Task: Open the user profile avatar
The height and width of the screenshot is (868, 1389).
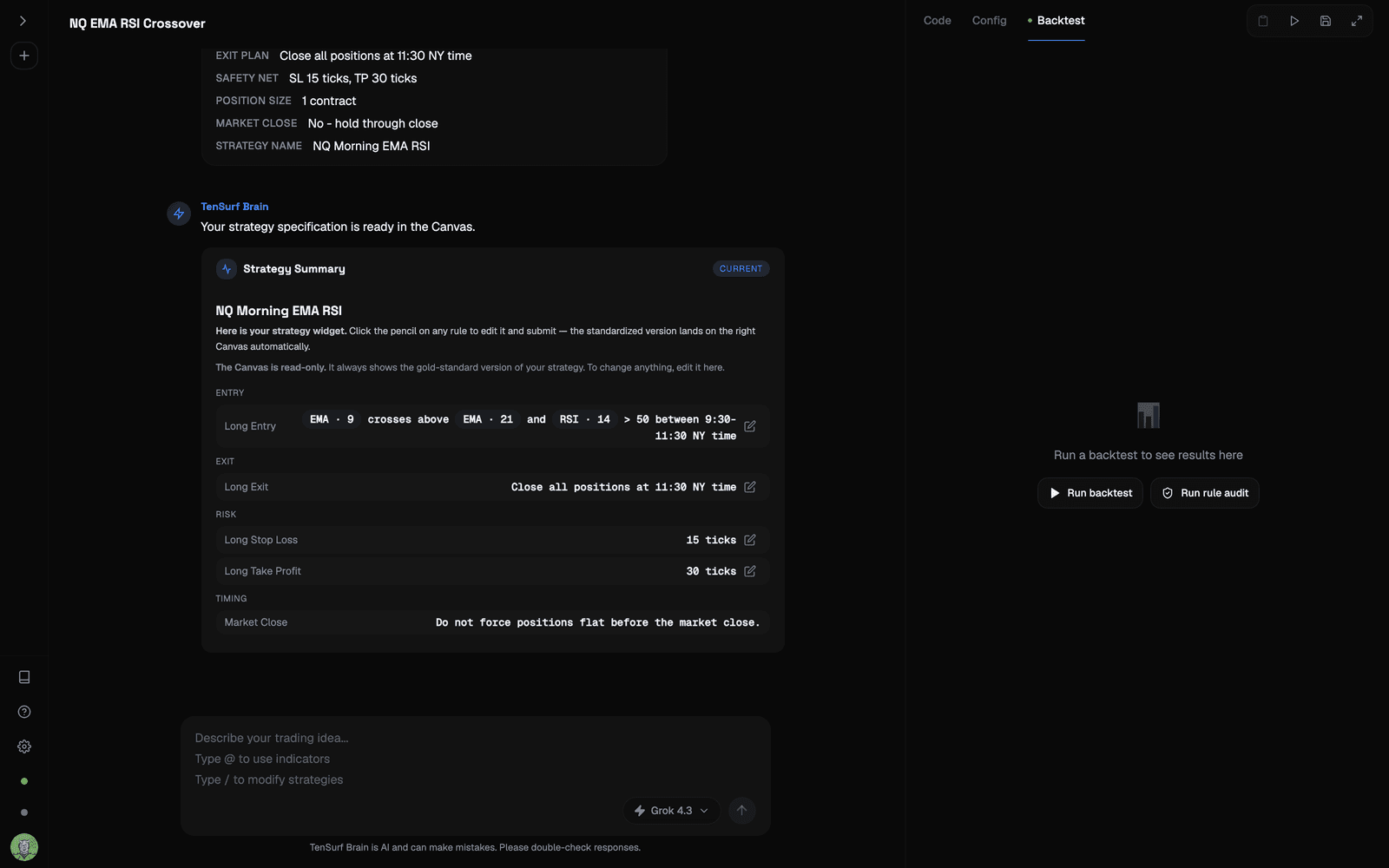Action: (x=24, y=847)
